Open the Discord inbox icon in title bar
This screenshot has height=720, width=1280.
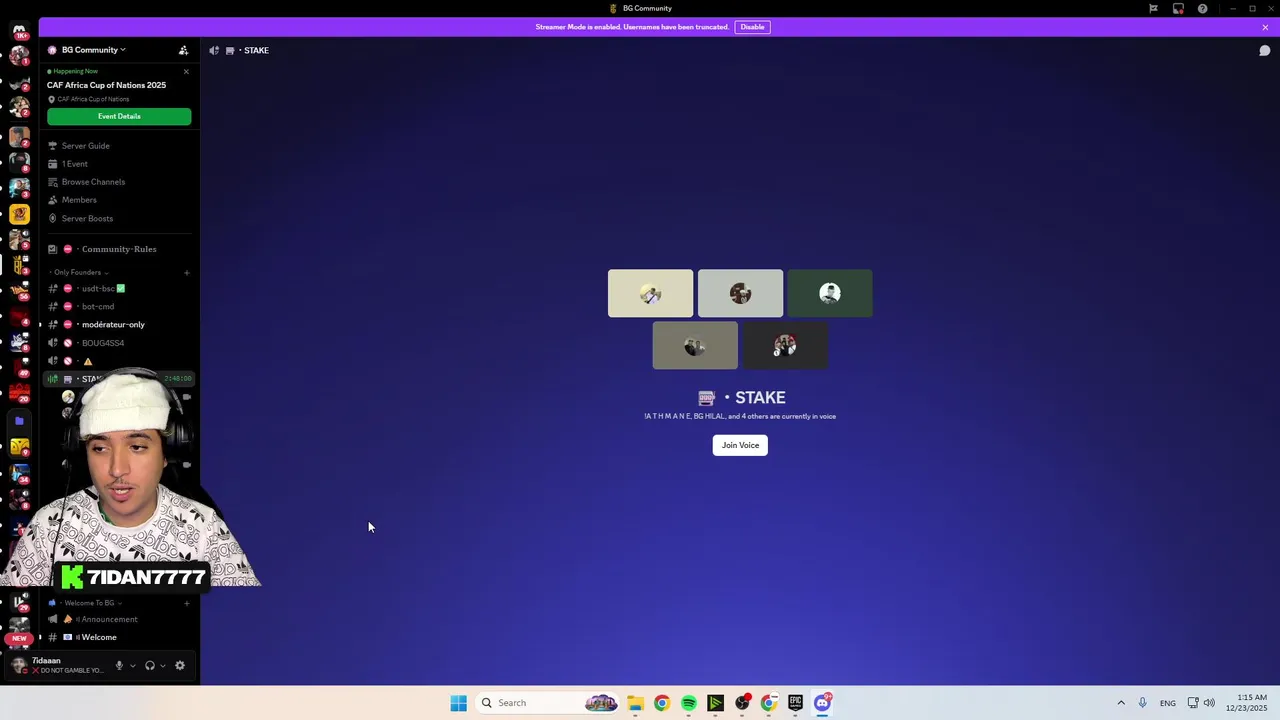pyautogui.click(x=1178, y=8)
